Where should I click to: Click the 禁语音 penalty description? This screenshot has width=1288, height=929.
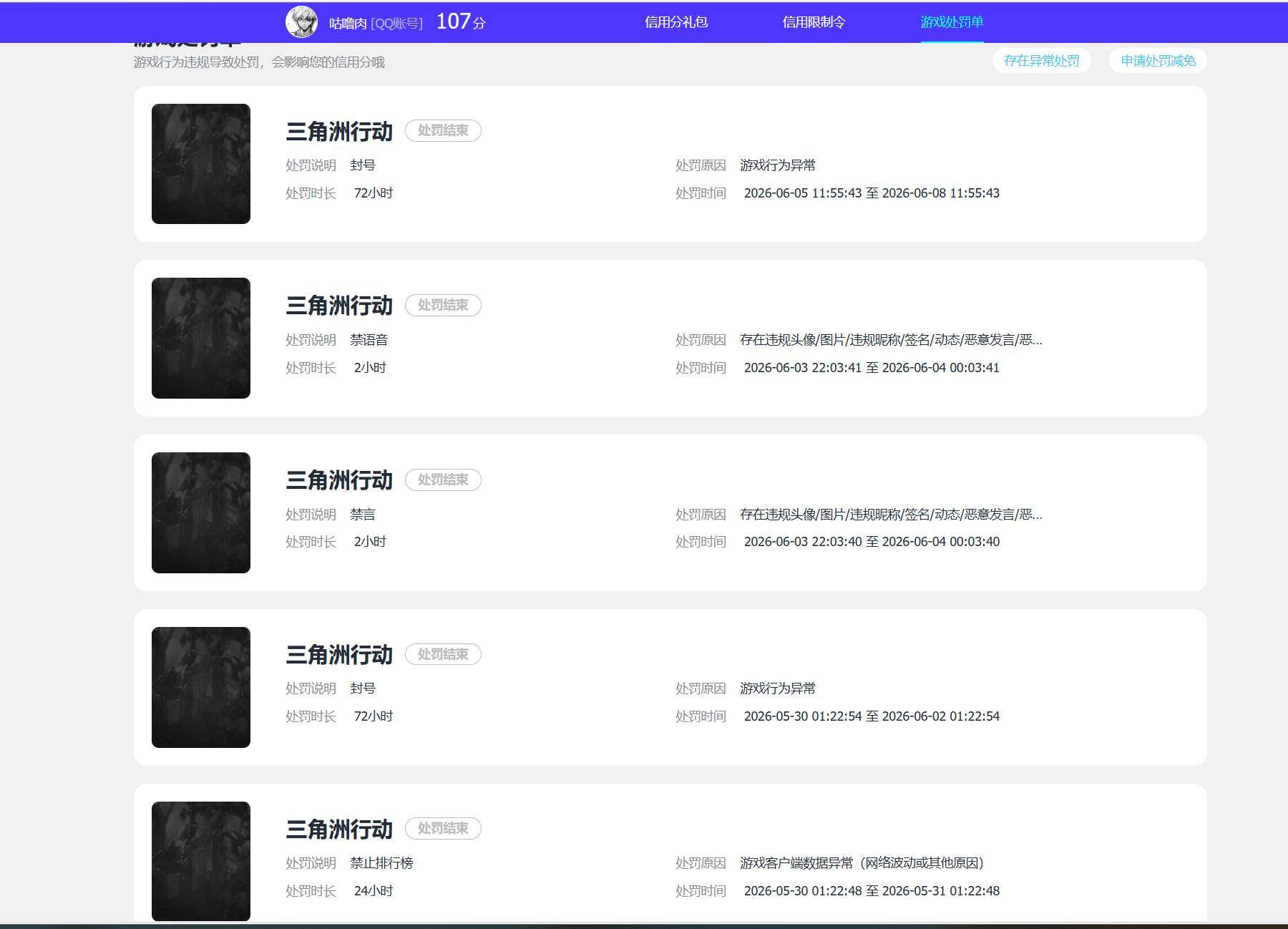(369, 340)
